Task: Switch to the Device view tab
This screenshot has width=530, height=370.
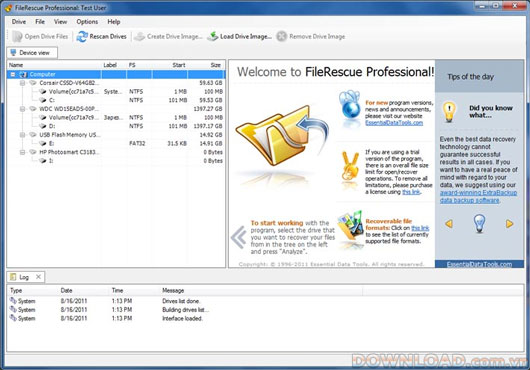Action: [x=32, y=53]
